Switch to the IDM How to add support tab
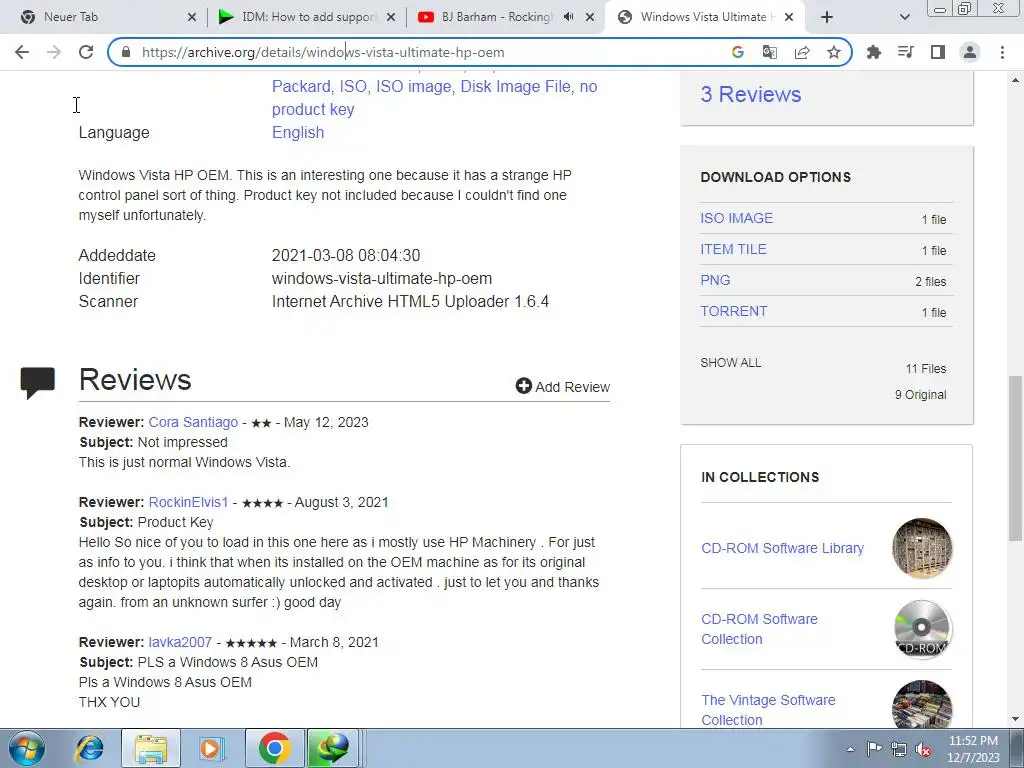 point(307,17)
